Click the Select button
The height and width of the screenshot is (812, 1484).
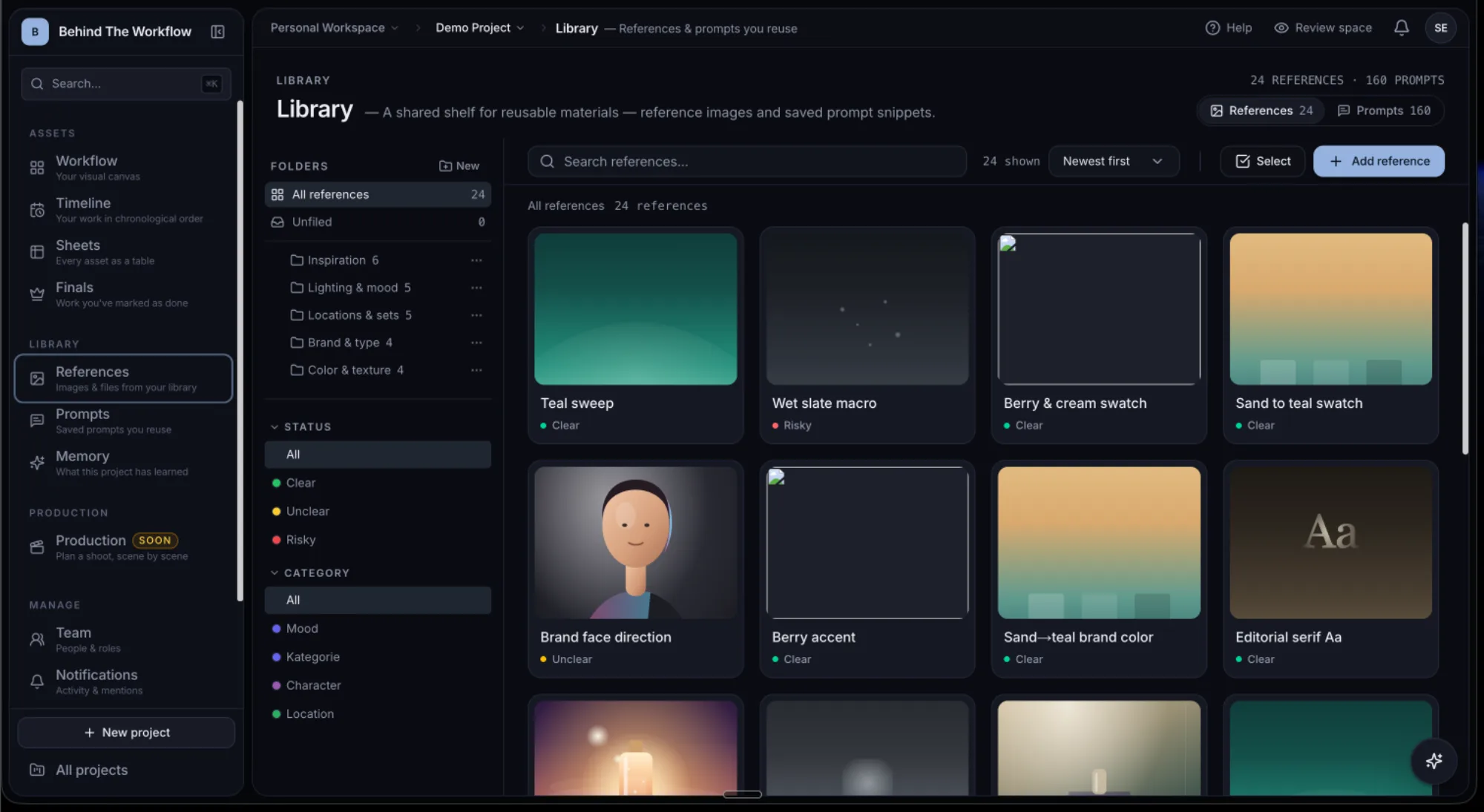click(1262, 161)
